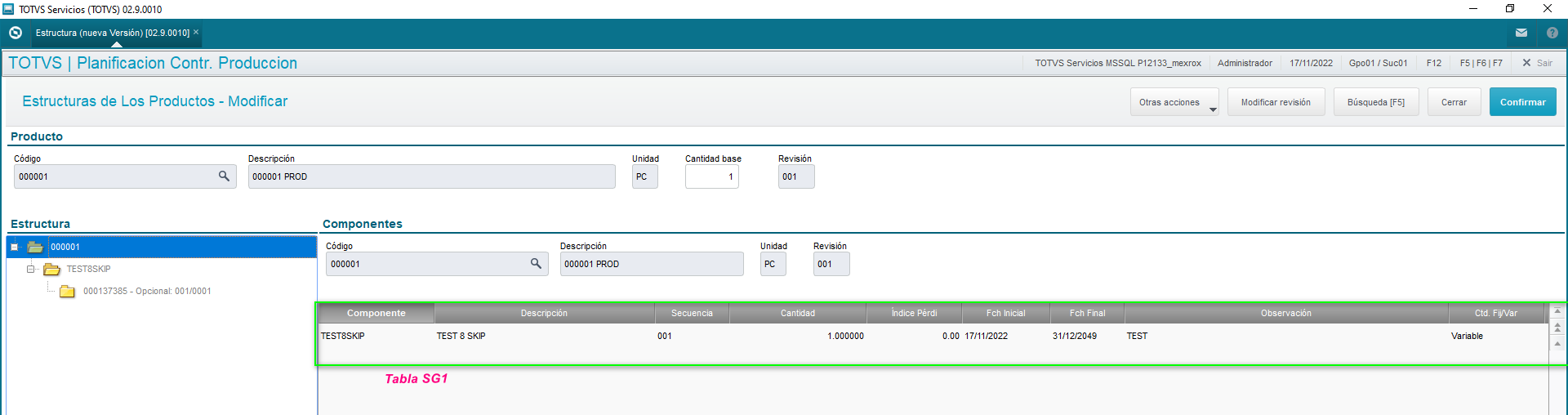This screenshot has width=1568, height=415.
Task: Click the 1.000000 quantity cell
Action: pos(845,336)
